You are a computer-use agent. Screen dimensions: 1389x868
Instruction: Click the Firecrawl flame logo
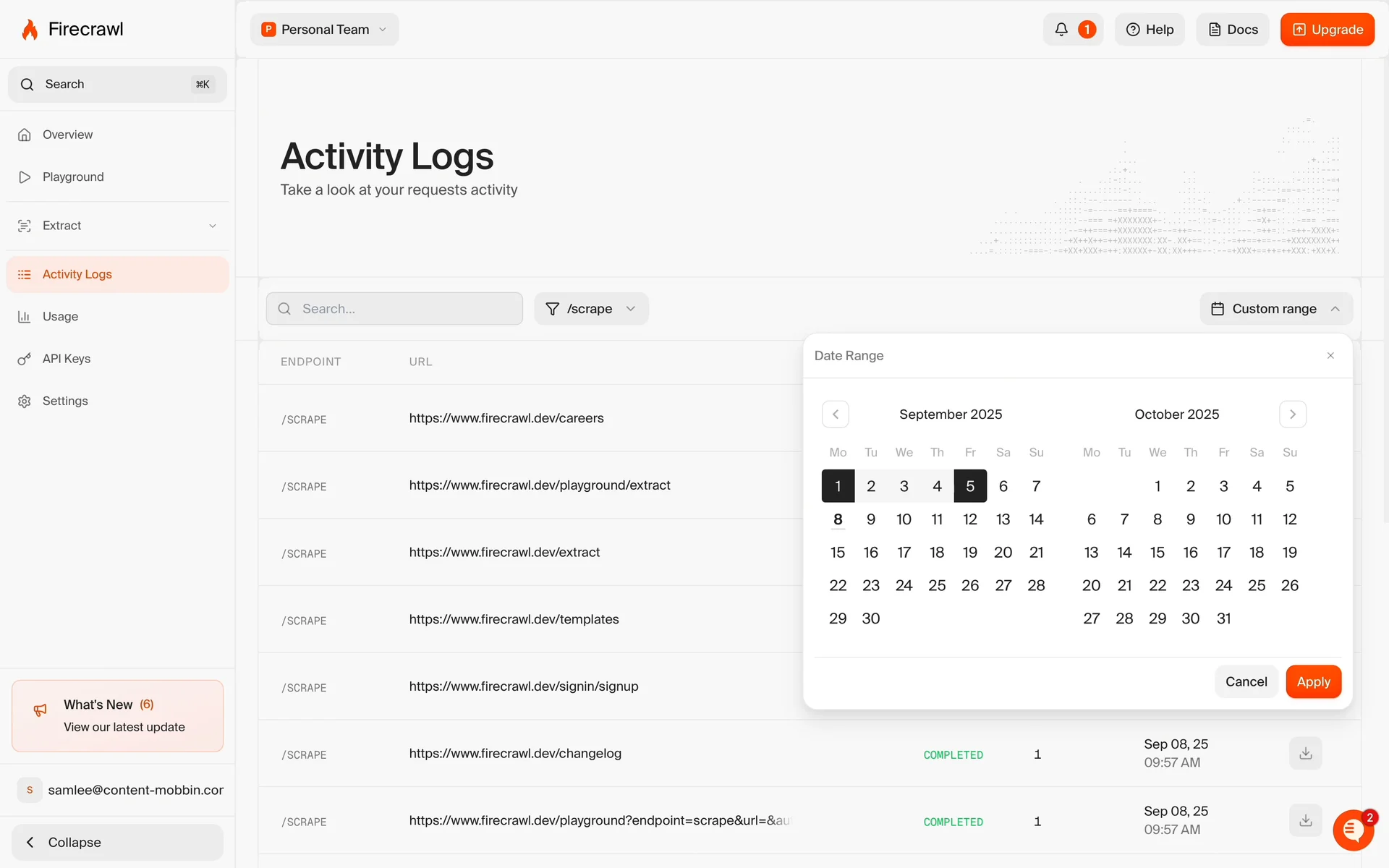30,30
